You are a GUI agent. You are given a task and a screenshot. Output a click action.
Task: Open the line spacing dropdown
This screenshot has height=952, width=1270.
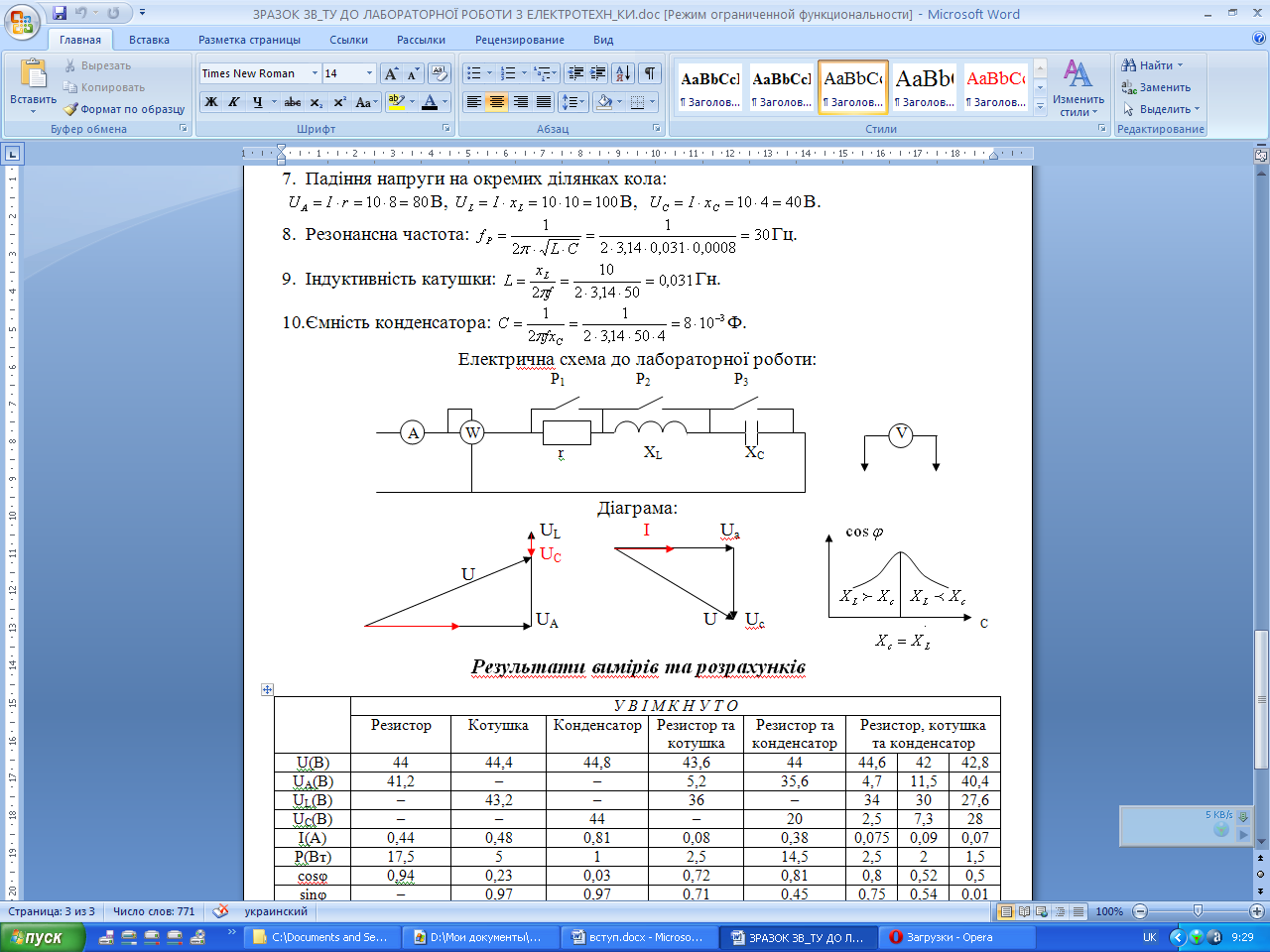click(573, 101)
